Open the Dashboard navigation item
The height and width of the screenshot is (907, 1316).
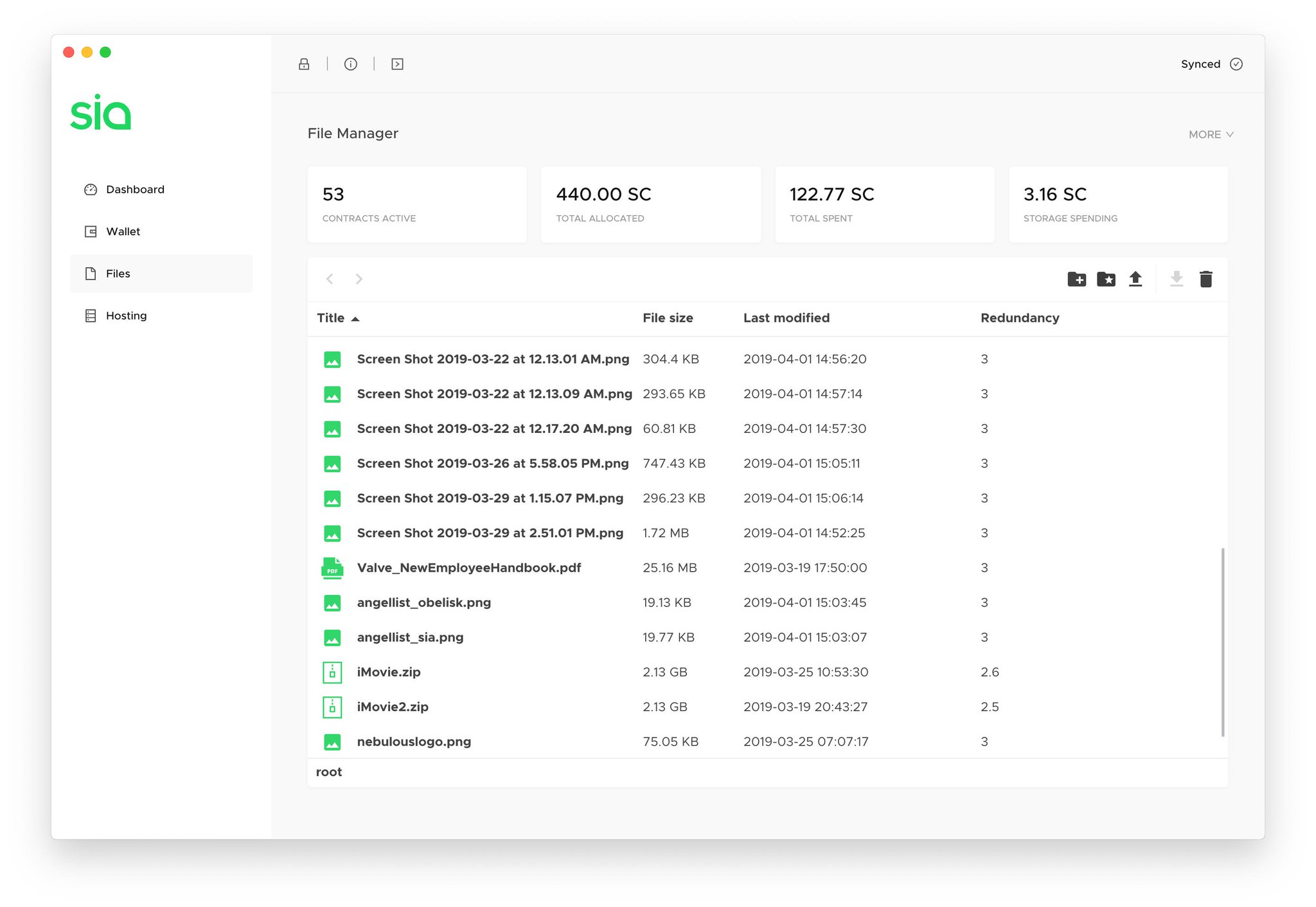click(x=135, y=189)
